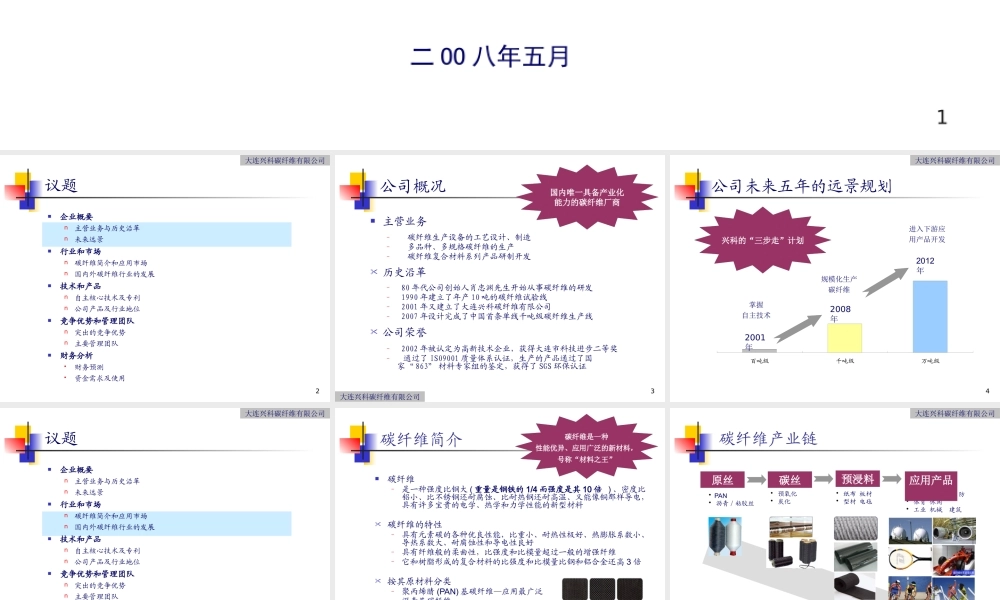Viewport: 1000px width, 600px height.
Task: Click the 历史沿革 heading on 公司概况 slide
Action: pos(405,272)
